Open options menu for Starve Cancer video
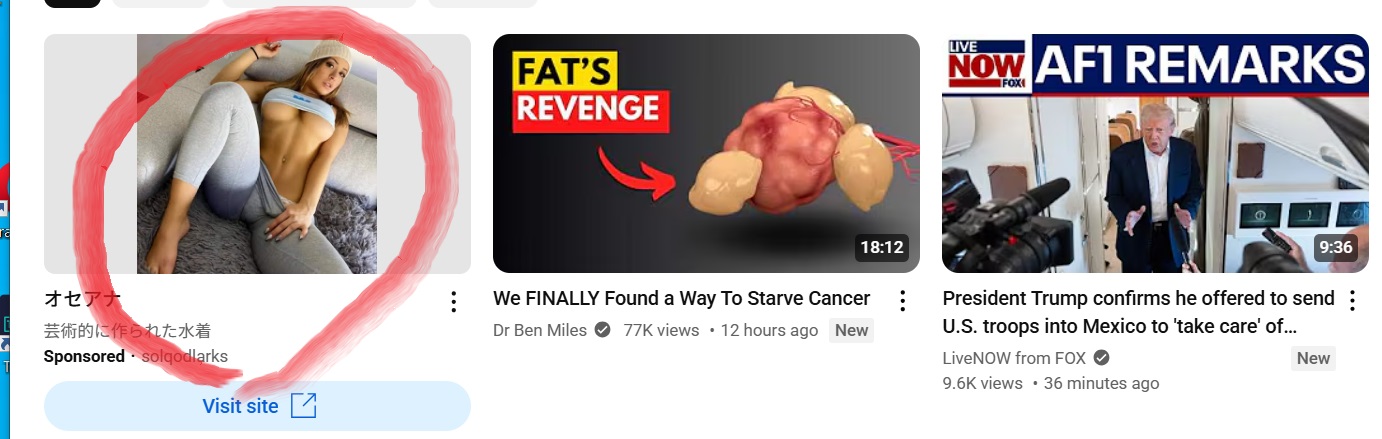Screen dimensions: 1382x439 pyautogui.click(x=902, y=301)
